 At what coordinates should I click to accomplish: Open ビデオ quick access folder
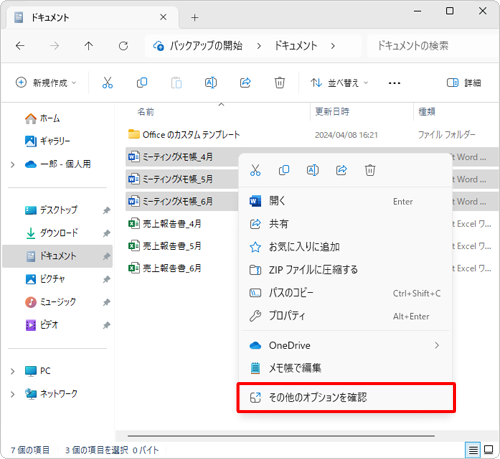click(57, 325)
